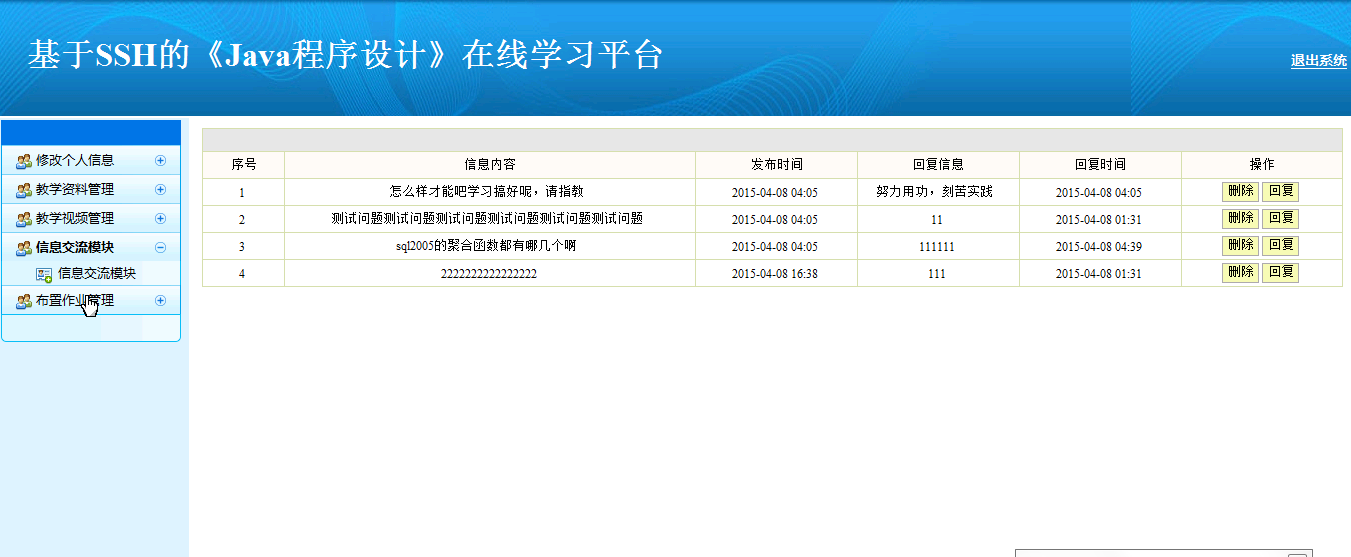The width and height of the screenshot is (1351, 557).
Task: Expand the 布置作业管理 menu with plus icon
Action: click(160, 301)
